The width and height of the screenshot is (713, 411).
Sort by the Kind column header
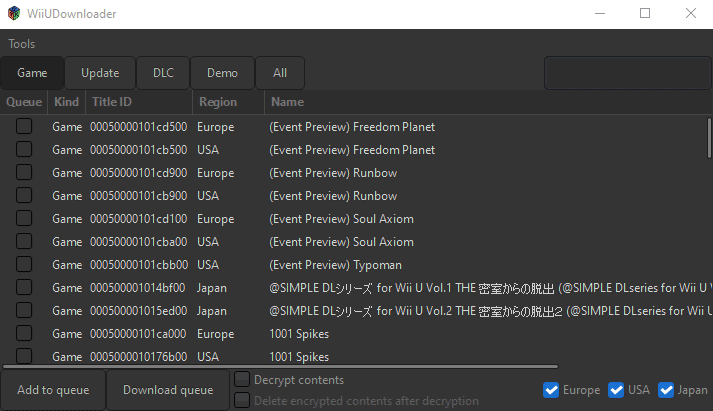pyautogui.click(x=66, y=102)
